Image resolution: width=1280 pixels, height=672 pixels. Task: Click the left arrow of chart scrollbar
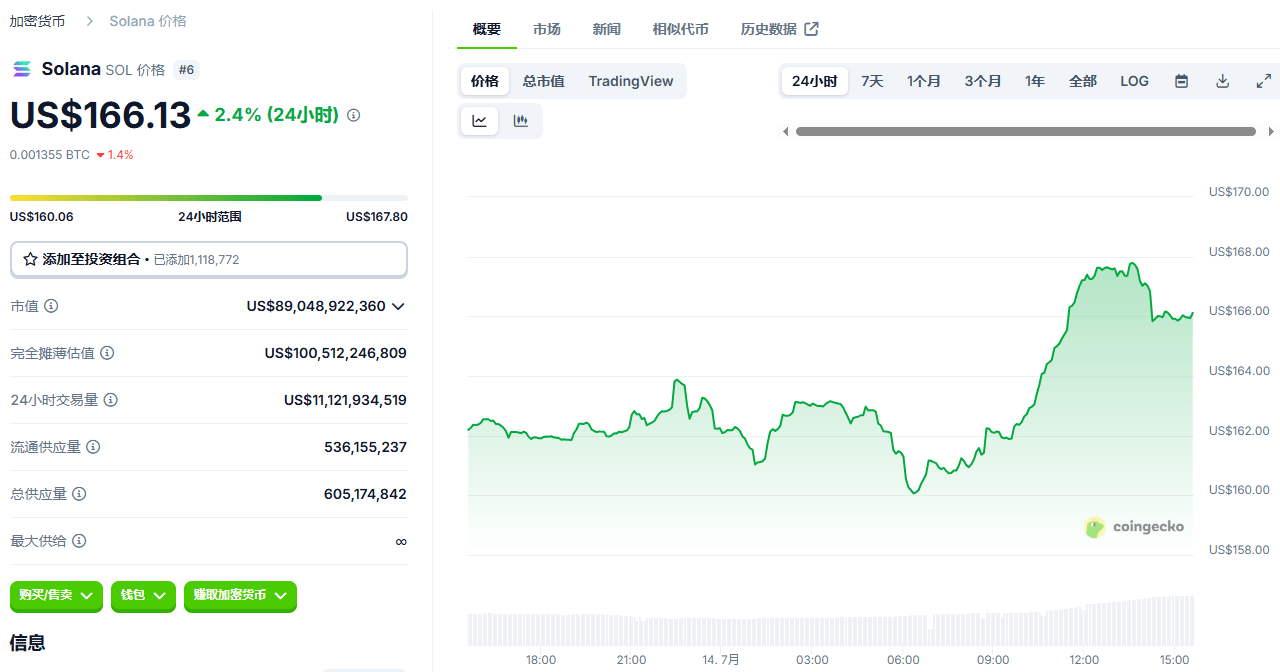(785, 131)
